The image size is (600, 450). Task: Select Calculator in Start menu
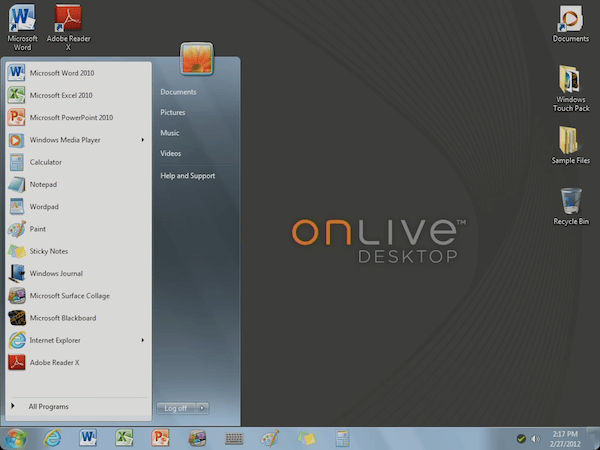[x=45, y=162]
